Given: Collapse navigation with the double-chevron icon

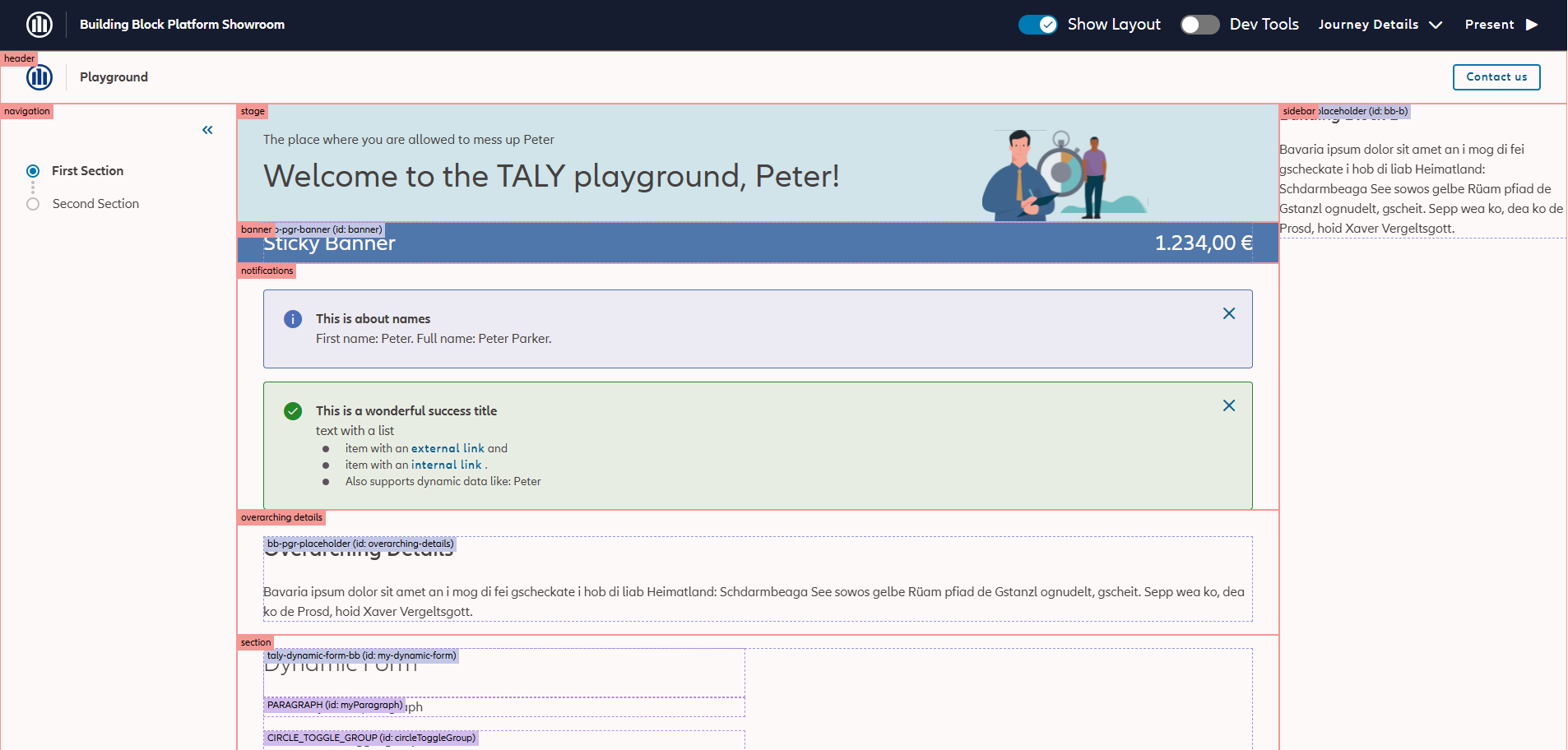Looking at the screenshot, I should tap(207, 130).
